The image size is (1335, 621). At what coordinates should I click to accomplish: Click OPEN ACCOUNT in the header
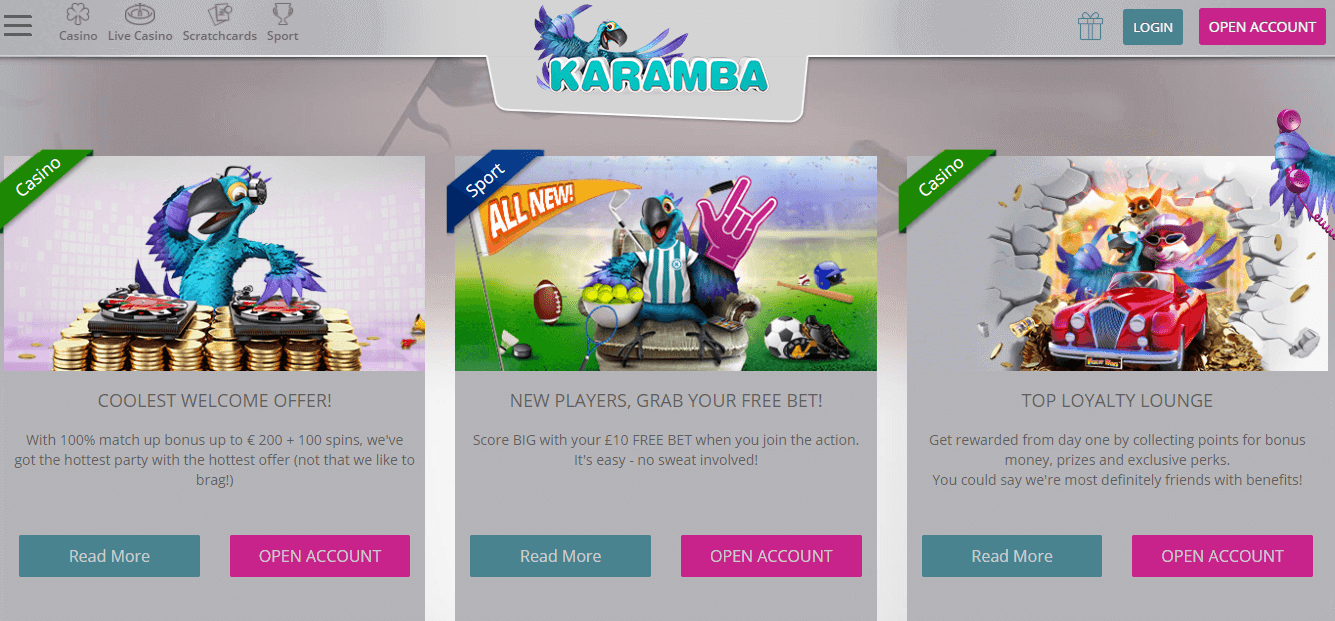coord(1262,27)
